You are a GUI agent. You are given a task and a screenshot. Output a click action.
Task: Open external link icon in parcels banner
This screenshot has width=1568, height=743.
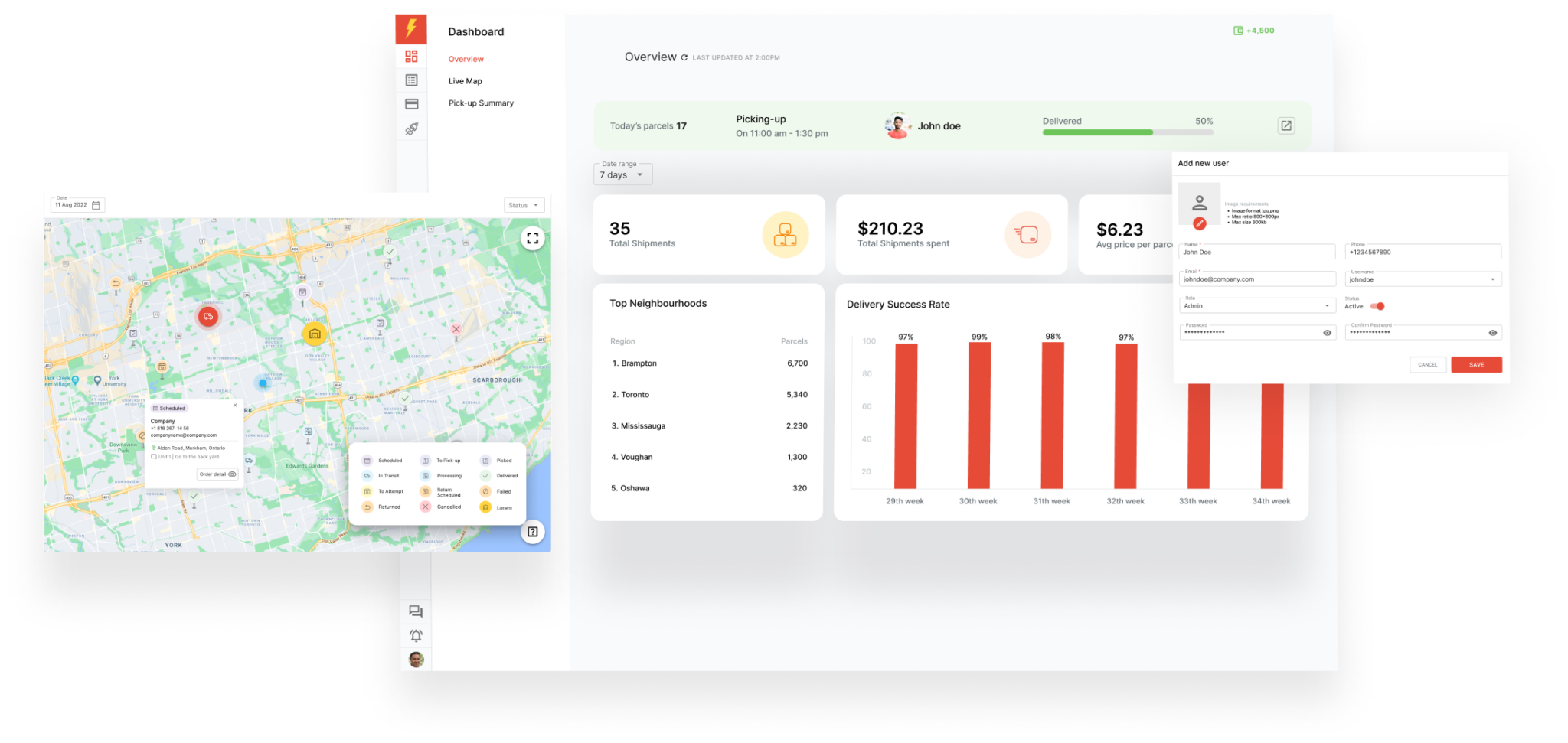point(1286,125)
